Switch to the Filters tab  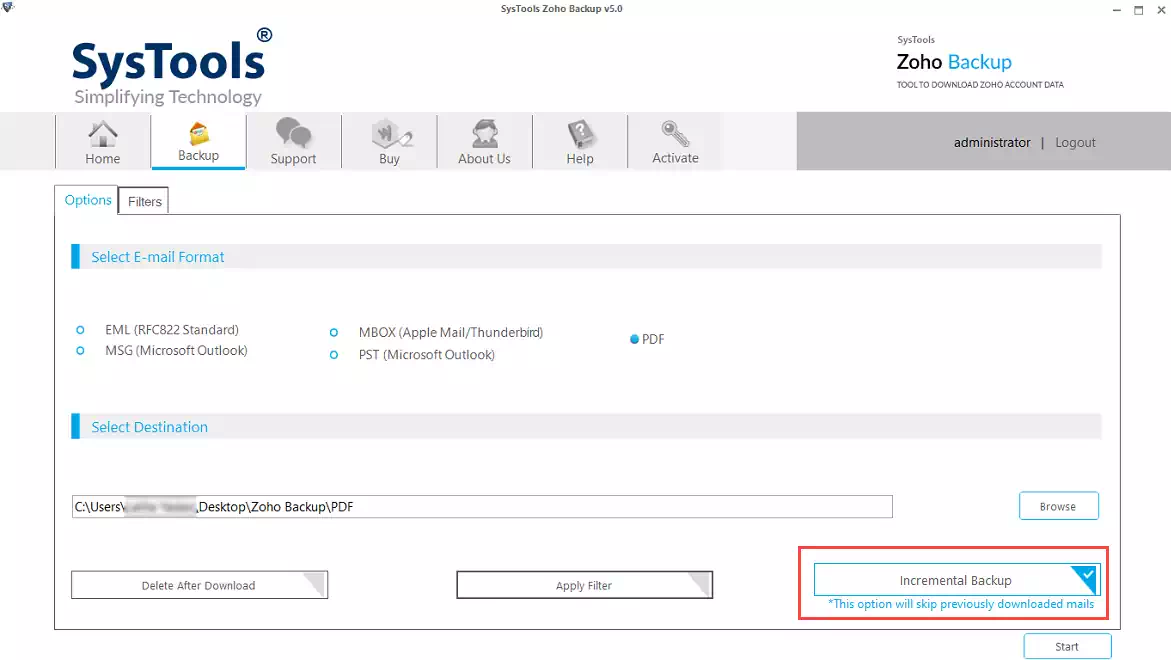(x=144, y=202)
